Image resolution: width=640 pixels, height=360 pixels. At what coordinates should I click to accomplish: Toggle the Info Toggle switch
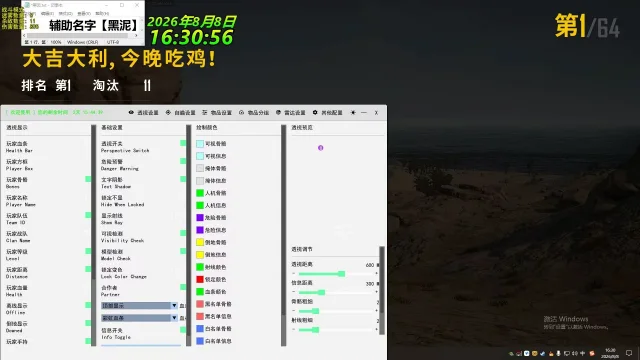click(x=183, y=330)
